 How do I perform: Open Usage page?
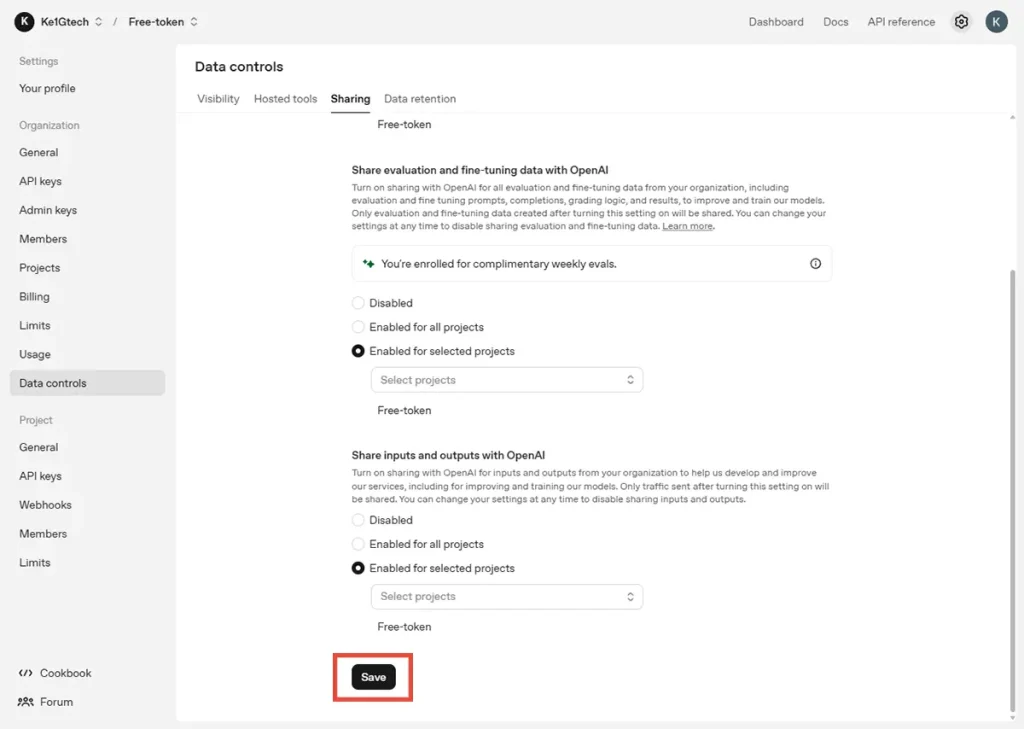(35, 354)
